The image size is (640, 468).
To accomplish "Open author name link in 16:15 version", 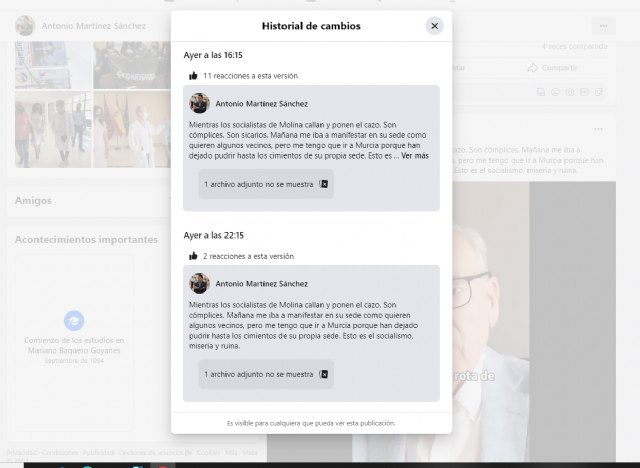I will click(x=262, y=102).
